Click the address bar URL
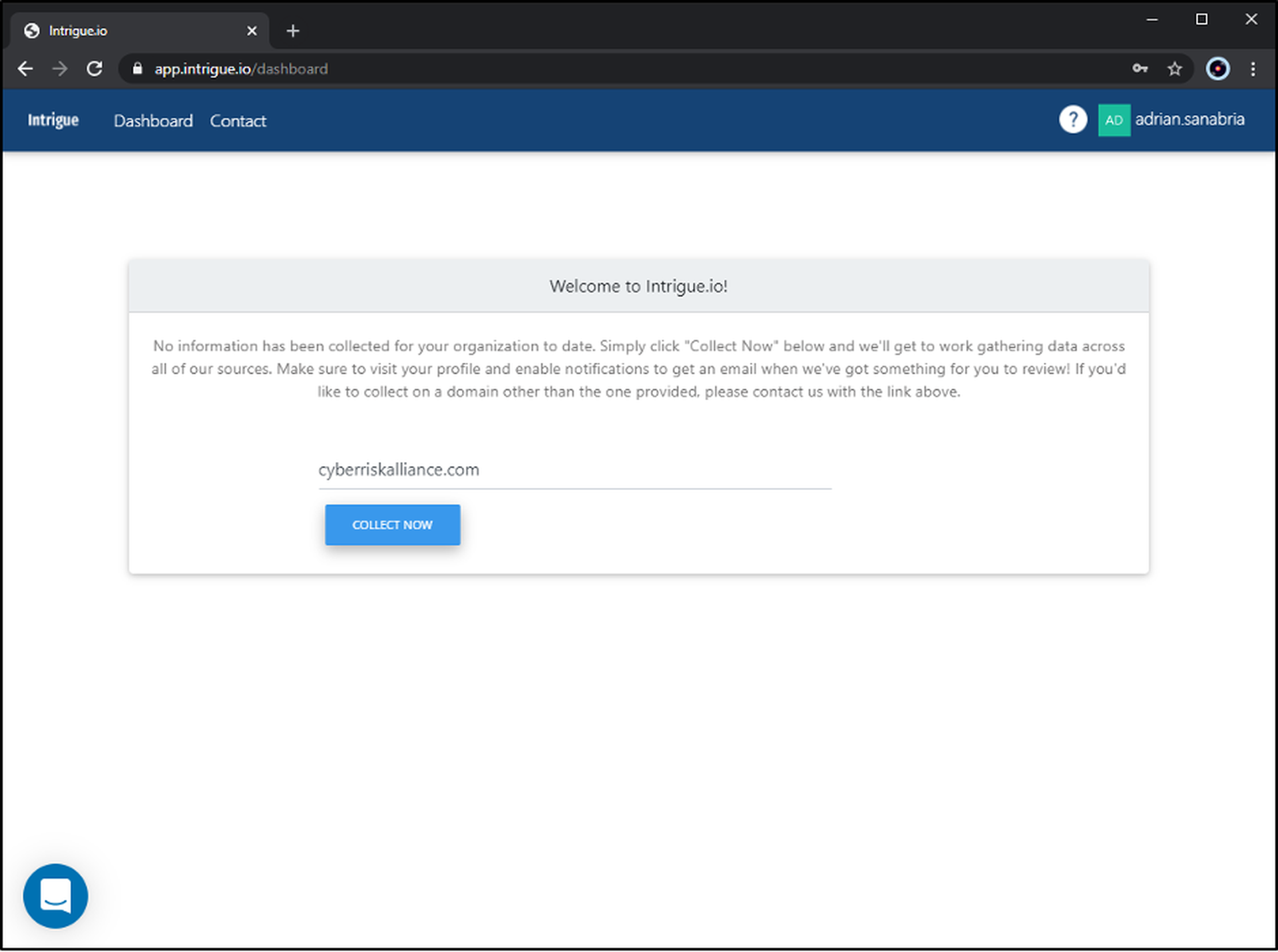The height and width of the screenshot is (952, 1278). [241, 69]
